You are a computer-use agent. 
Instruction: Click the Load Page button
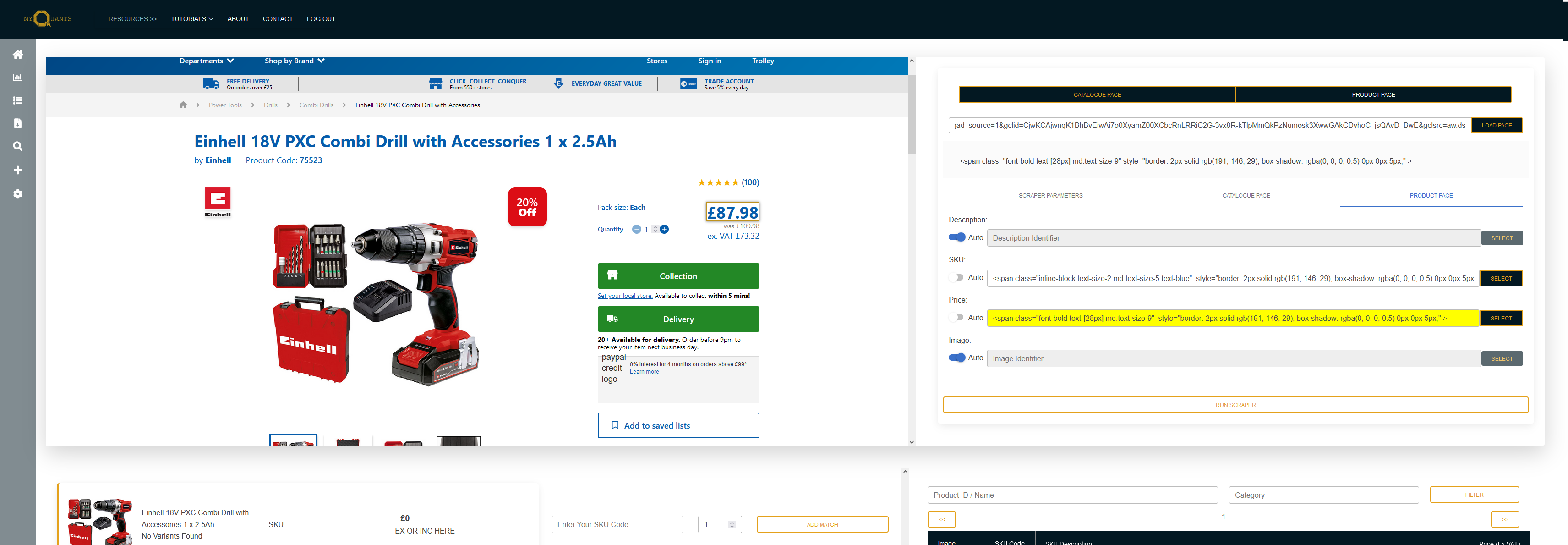(1497, 126)
